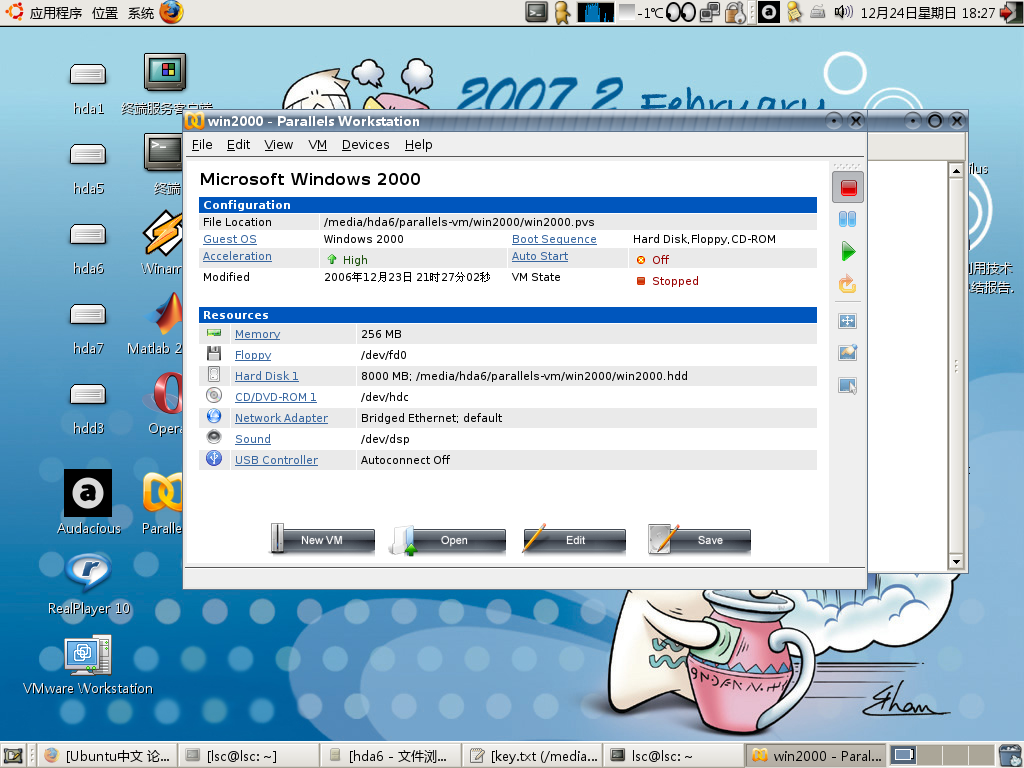Open the 系统 System menu
This screenshot has height=768, width=1024.
140,12
